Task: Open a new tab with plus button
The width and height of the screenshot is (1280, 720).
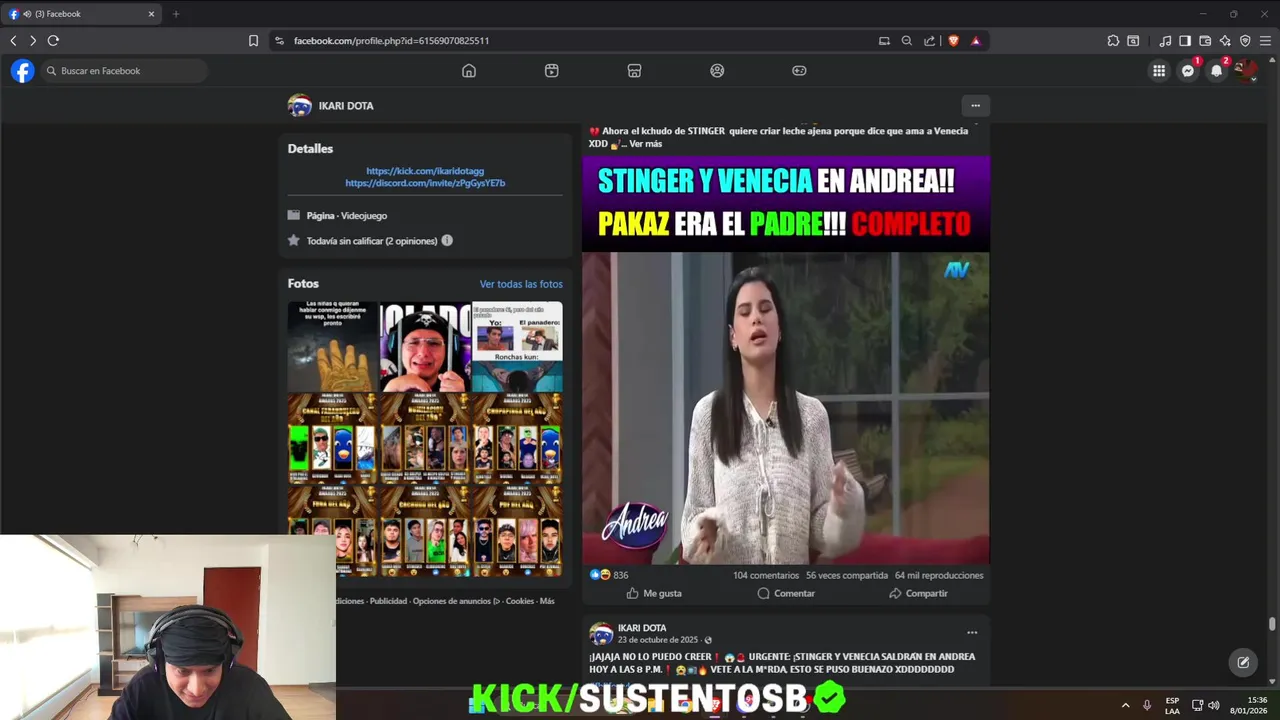Action: coord(176,14)
